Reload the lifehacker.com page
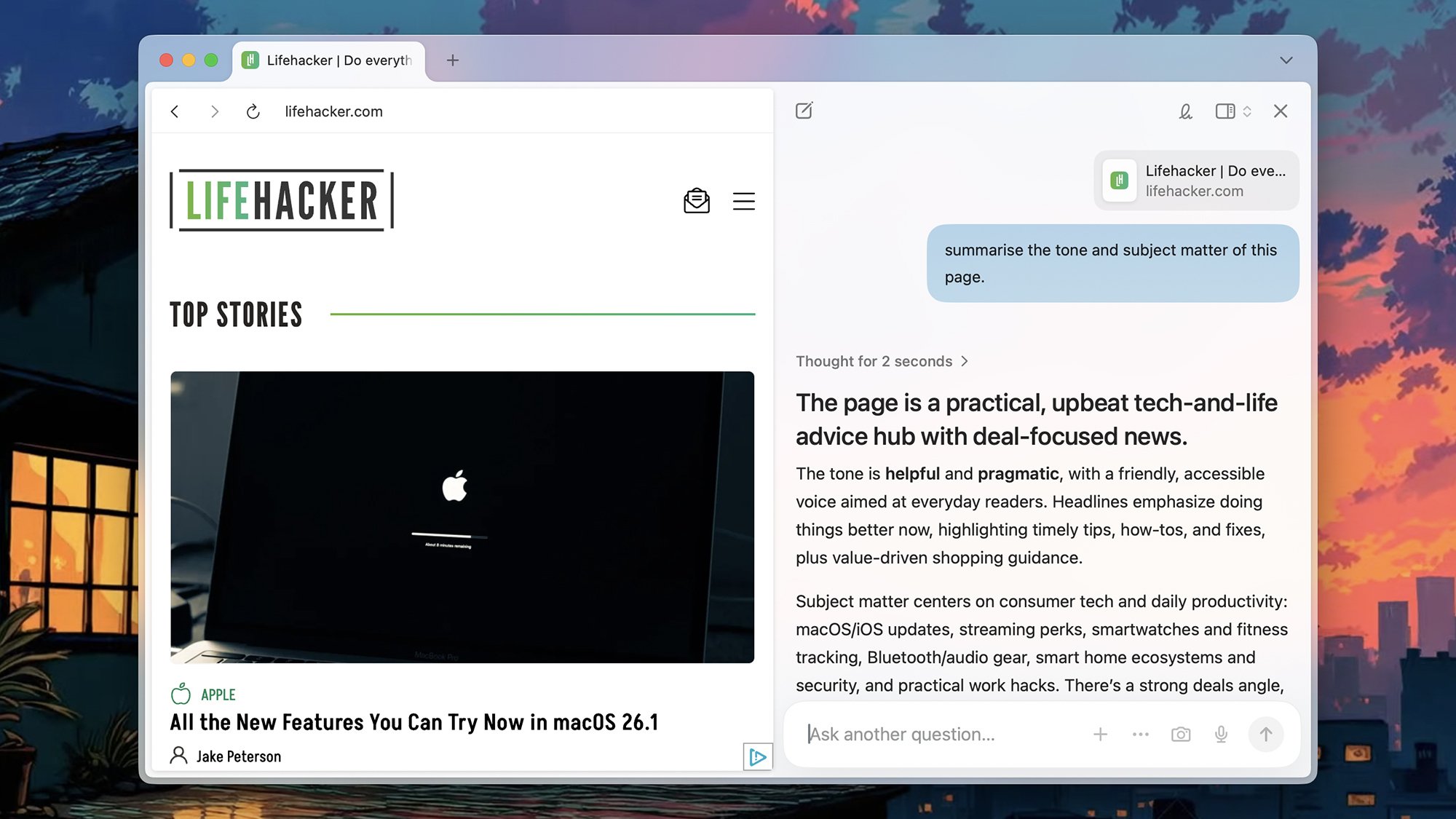The height and width of the screenshot is (819, 1456). pos(253,111)
